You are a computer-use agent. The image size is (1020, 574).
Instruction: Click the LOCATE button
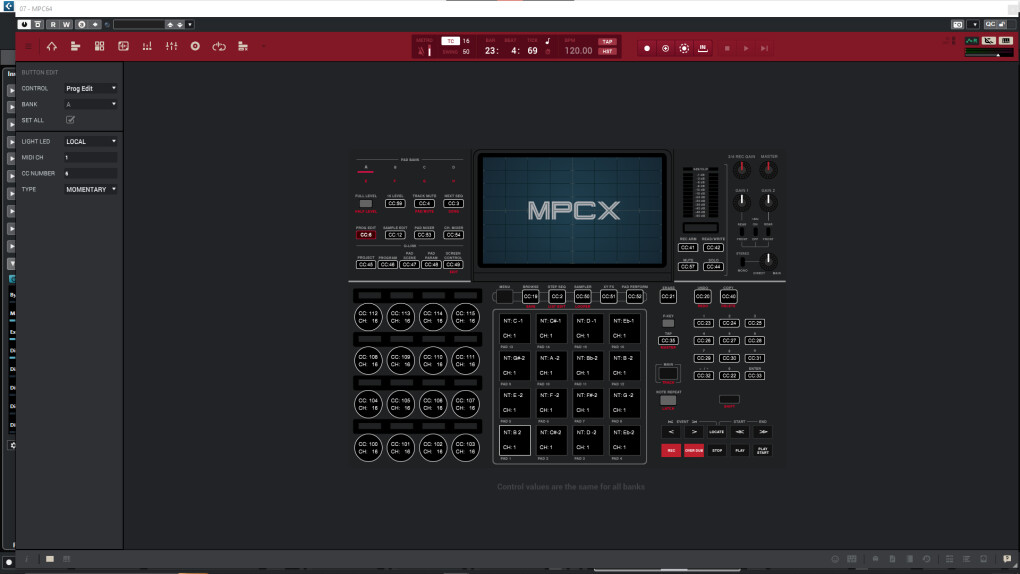point(716,431)
